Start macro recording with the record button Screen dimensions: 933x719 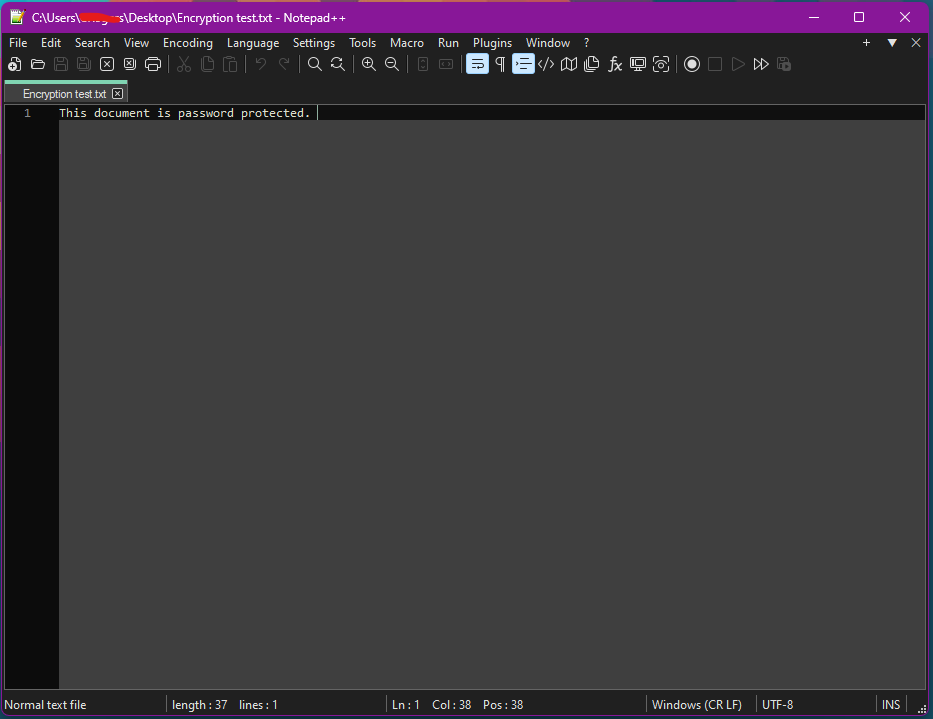click(x=692, y=64)
